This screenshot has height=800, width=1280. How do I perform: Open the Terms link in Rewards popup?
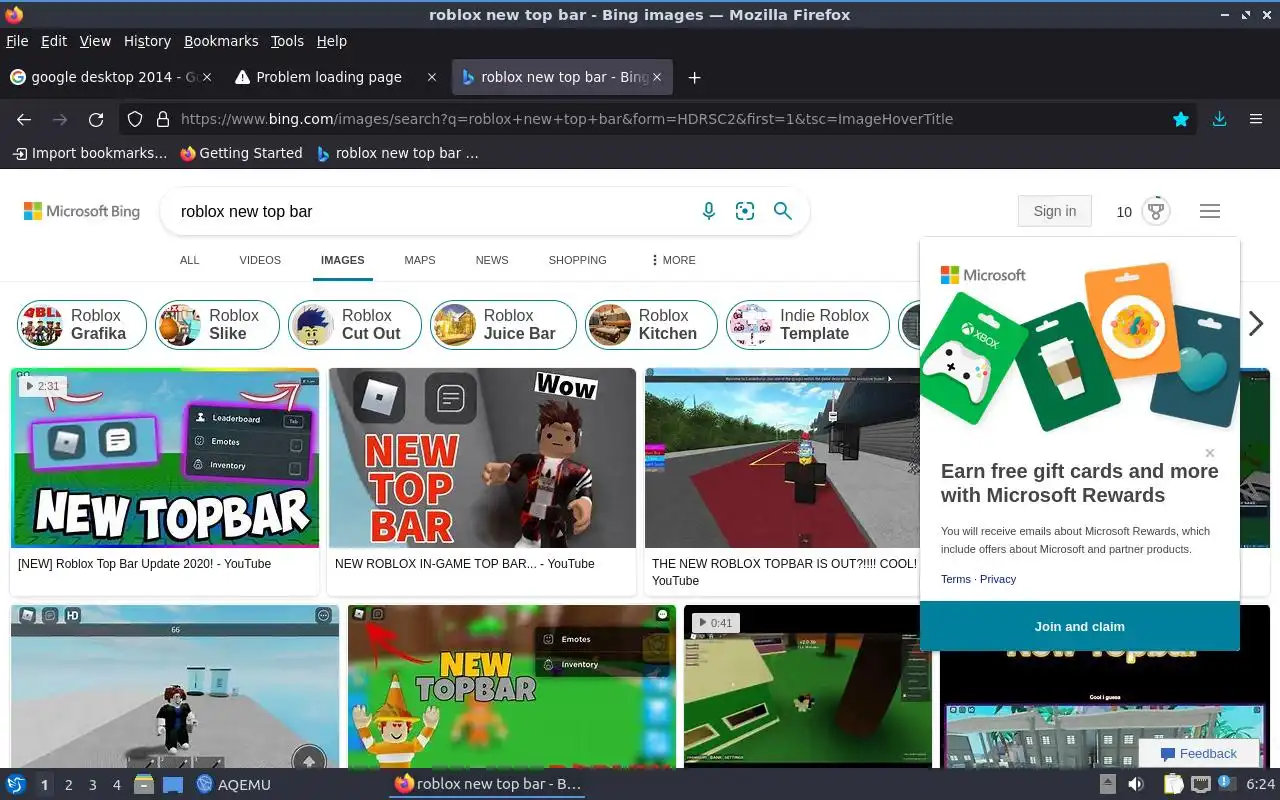point(956,579)
